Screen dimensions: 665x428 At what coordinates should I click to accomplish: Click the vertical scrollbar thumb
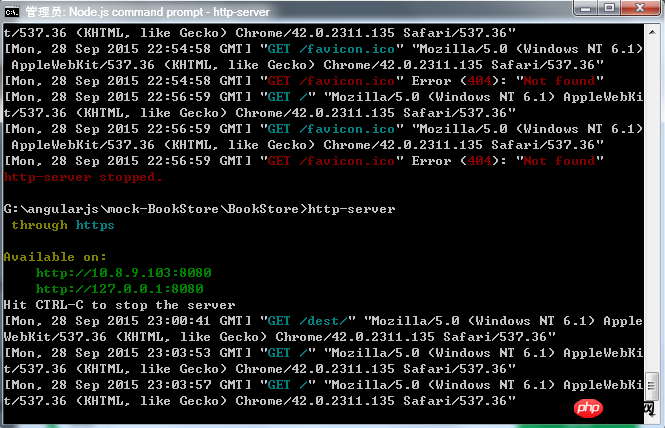pyautogui.click(x=652, y=386)
